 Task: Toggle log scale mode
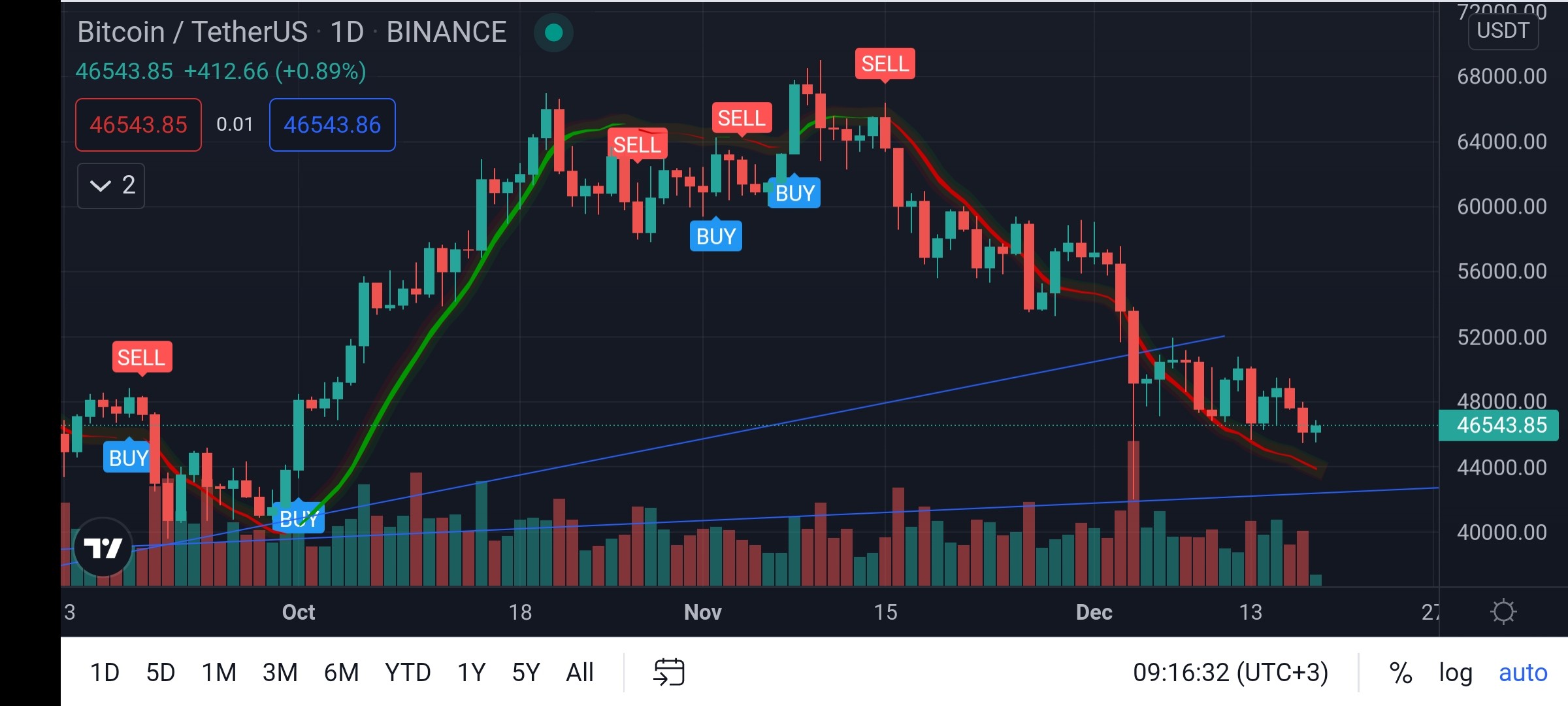click(x=1456, y=673)
